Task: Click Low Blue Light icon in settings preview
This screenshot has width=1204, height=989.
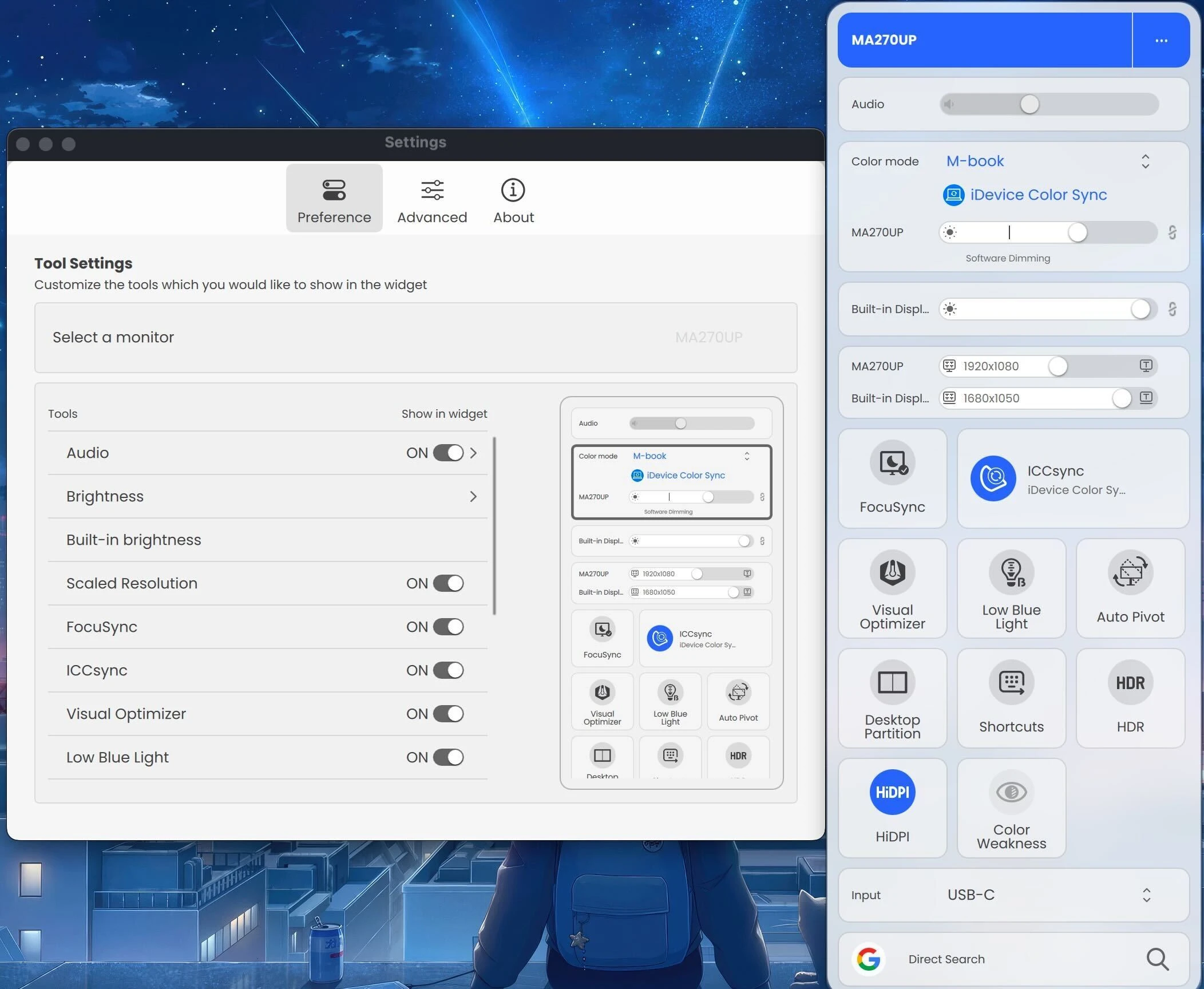Action: pyautogui.click(x=670, y=692)
